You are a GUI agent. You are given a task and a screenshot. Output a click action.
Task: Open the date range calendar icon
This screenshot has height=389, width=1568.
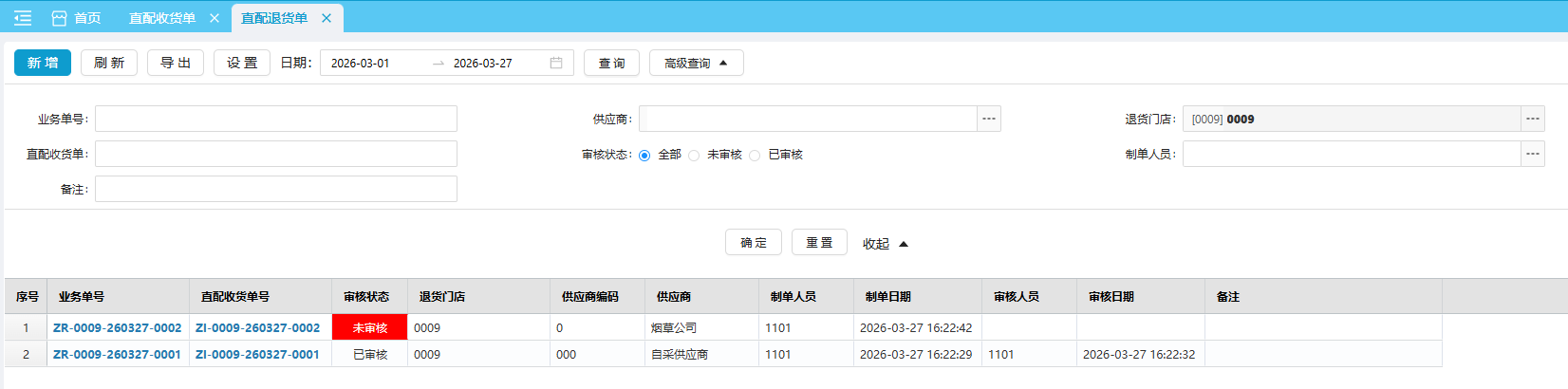pyautogui.click(x=556, y=63)
